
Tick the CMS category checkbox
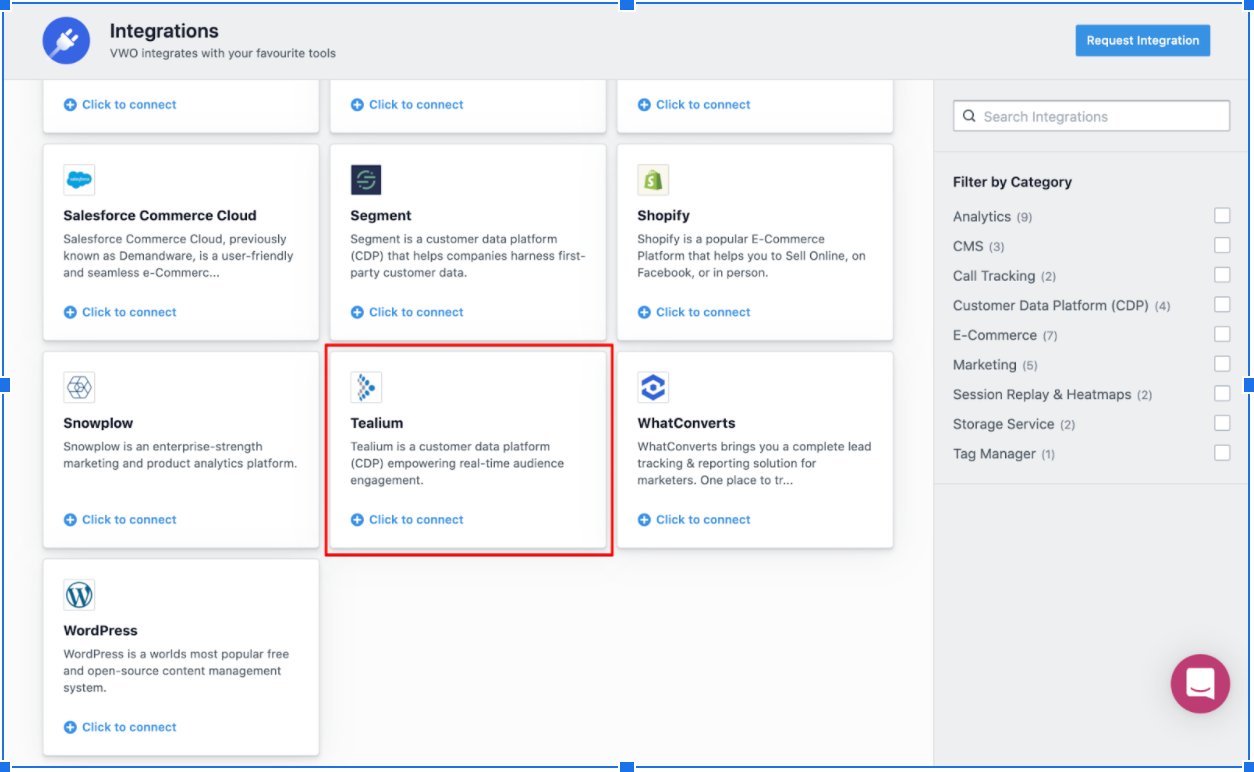coord(1222,246)
